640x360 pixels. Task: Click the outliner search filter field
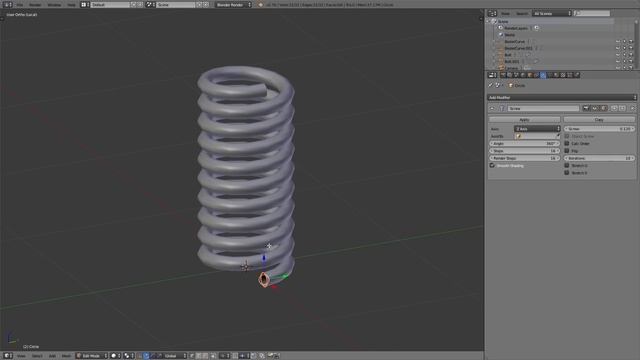[592, 13]
